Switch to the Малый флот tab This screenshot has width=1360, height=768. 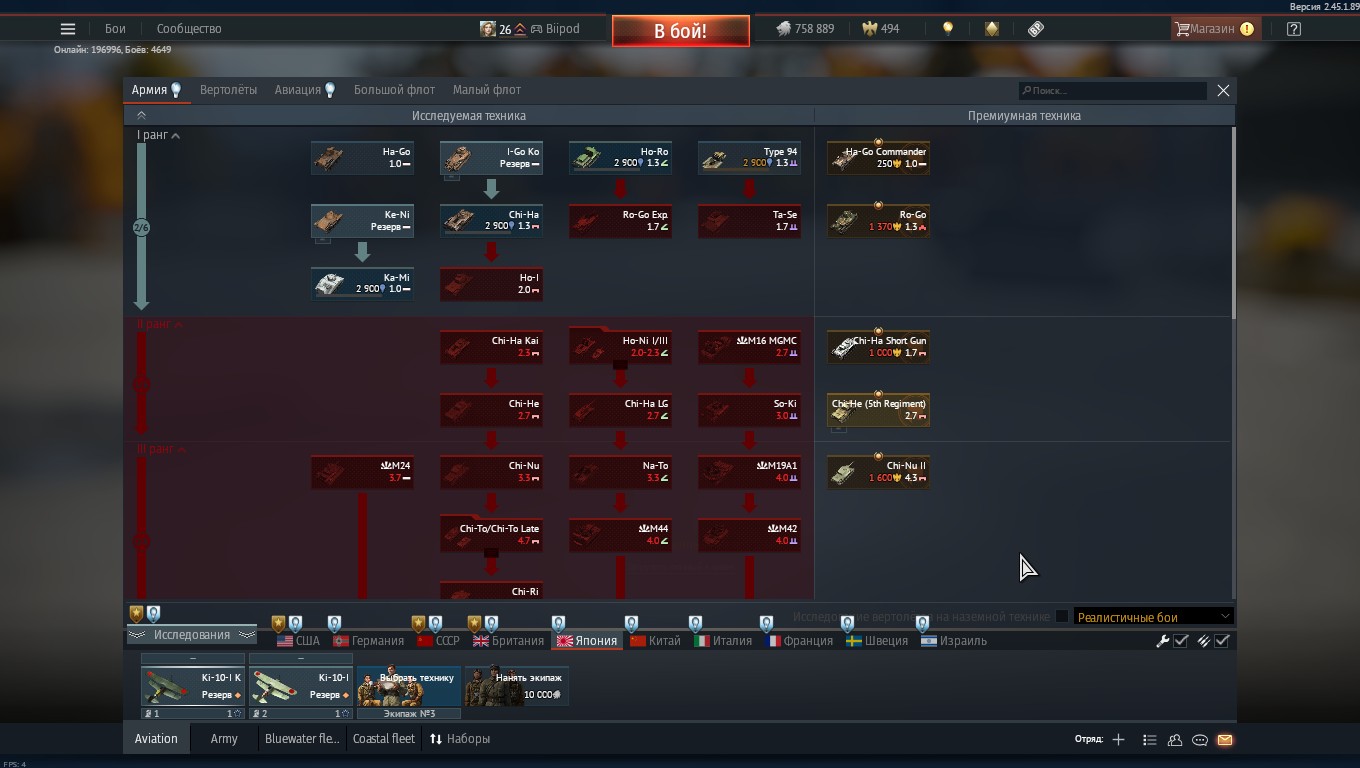(487, 90)
